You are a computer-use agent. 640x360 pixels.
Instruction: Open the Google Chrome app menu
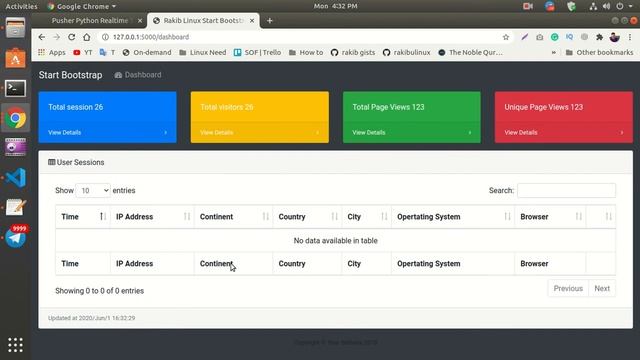click(x=82, y=6)
